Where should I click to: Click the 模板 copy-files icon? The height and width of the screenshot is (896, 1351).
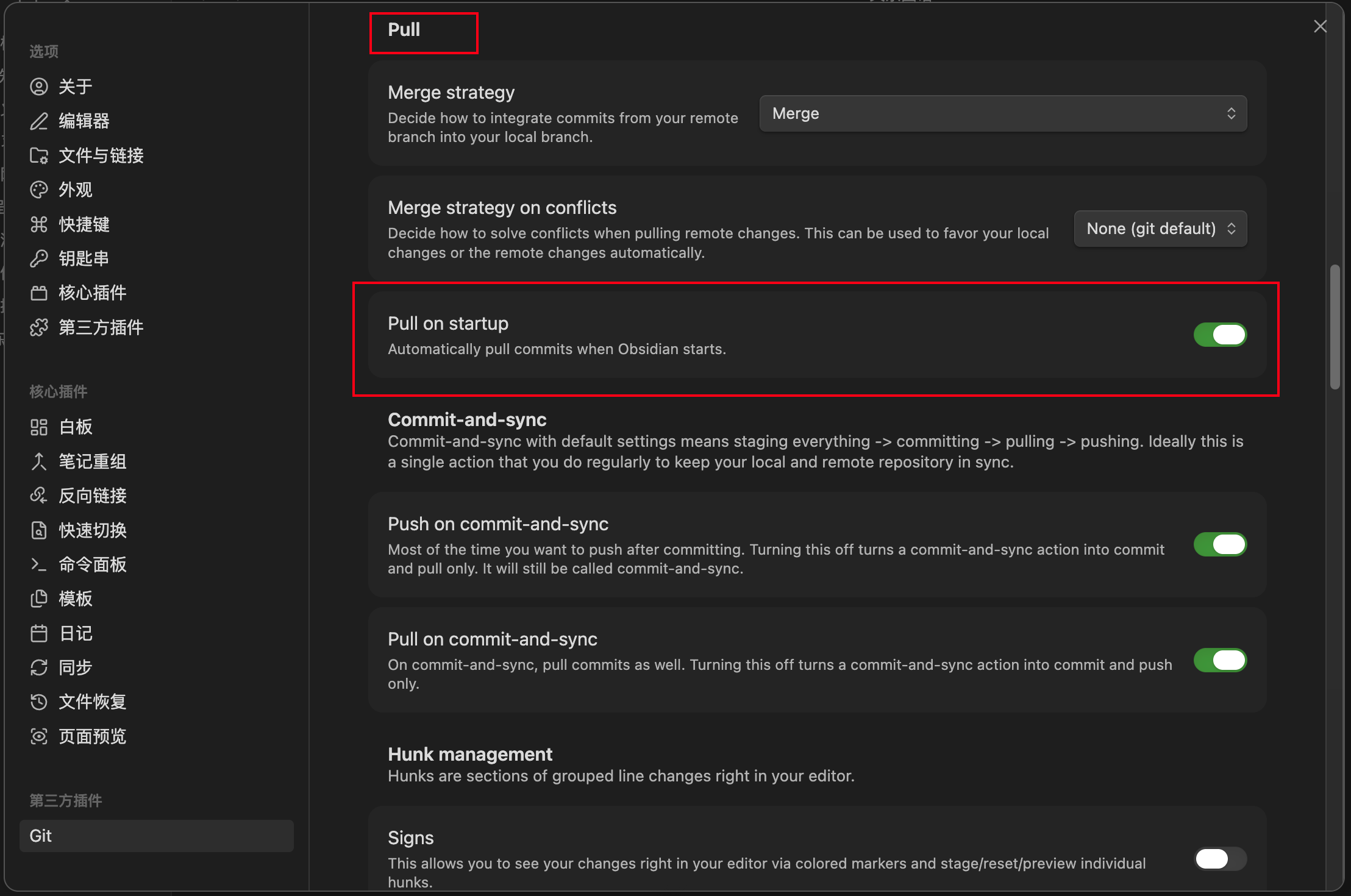(x=39, y=599)
